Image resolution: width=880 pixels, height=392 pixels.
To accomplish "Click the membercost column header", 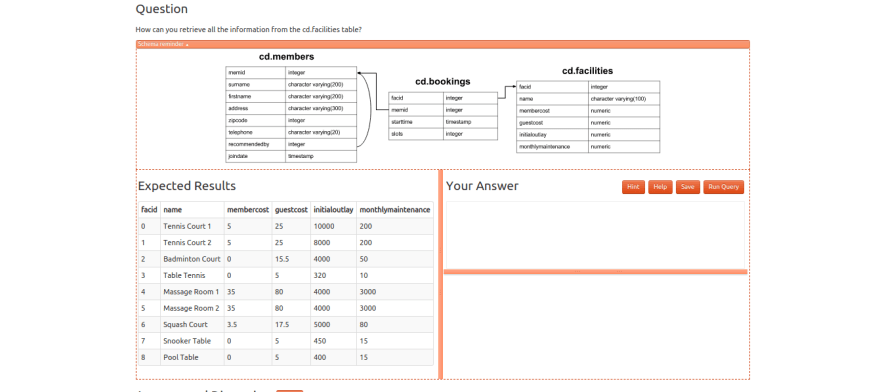I will tap(248, 209).
